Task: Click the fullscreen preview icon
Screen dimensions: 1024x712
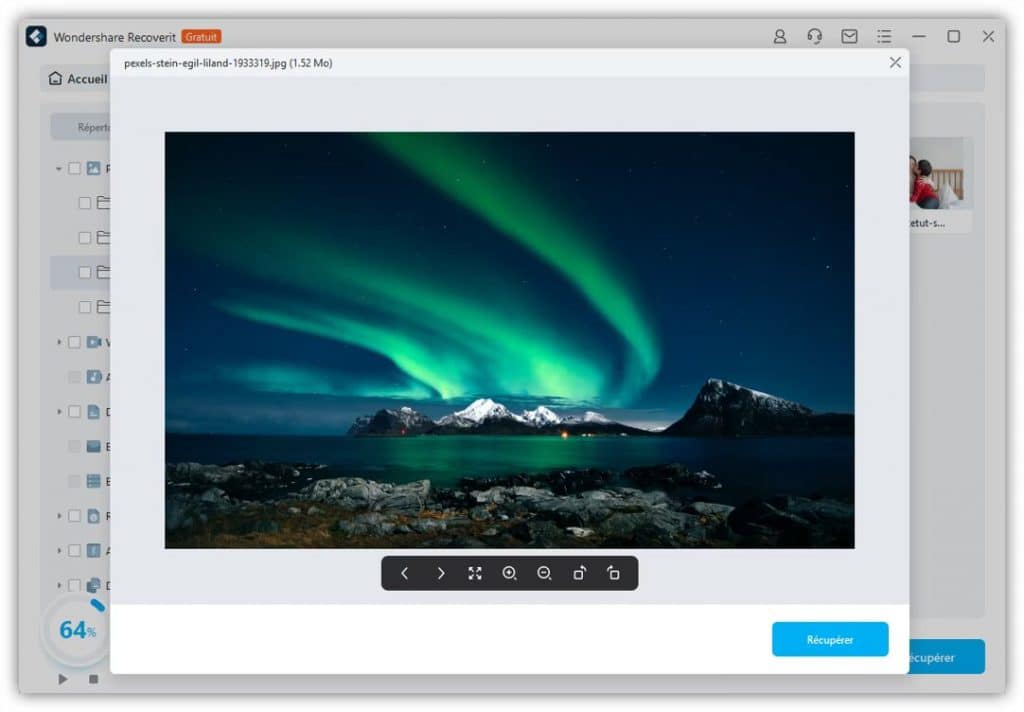Action: pyautogui.click(x=475, y=573)
